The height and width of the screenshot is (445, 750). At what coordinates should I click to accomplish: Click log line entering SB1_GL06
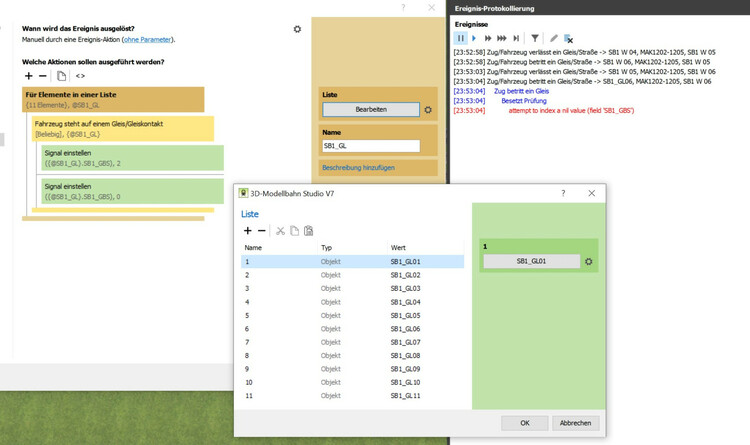pos(582,81)
